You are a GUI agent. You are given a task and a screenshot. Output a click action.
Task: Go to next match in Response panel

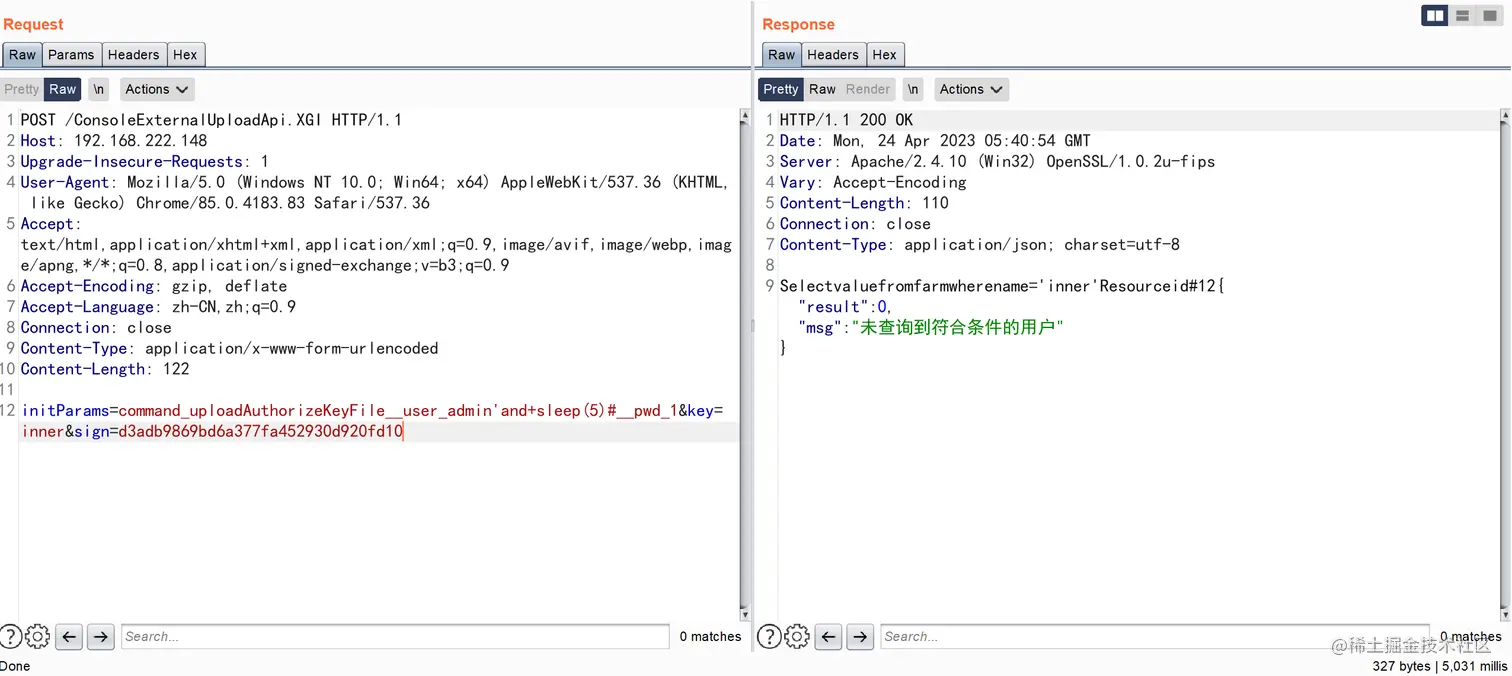(x=860, y=636)
